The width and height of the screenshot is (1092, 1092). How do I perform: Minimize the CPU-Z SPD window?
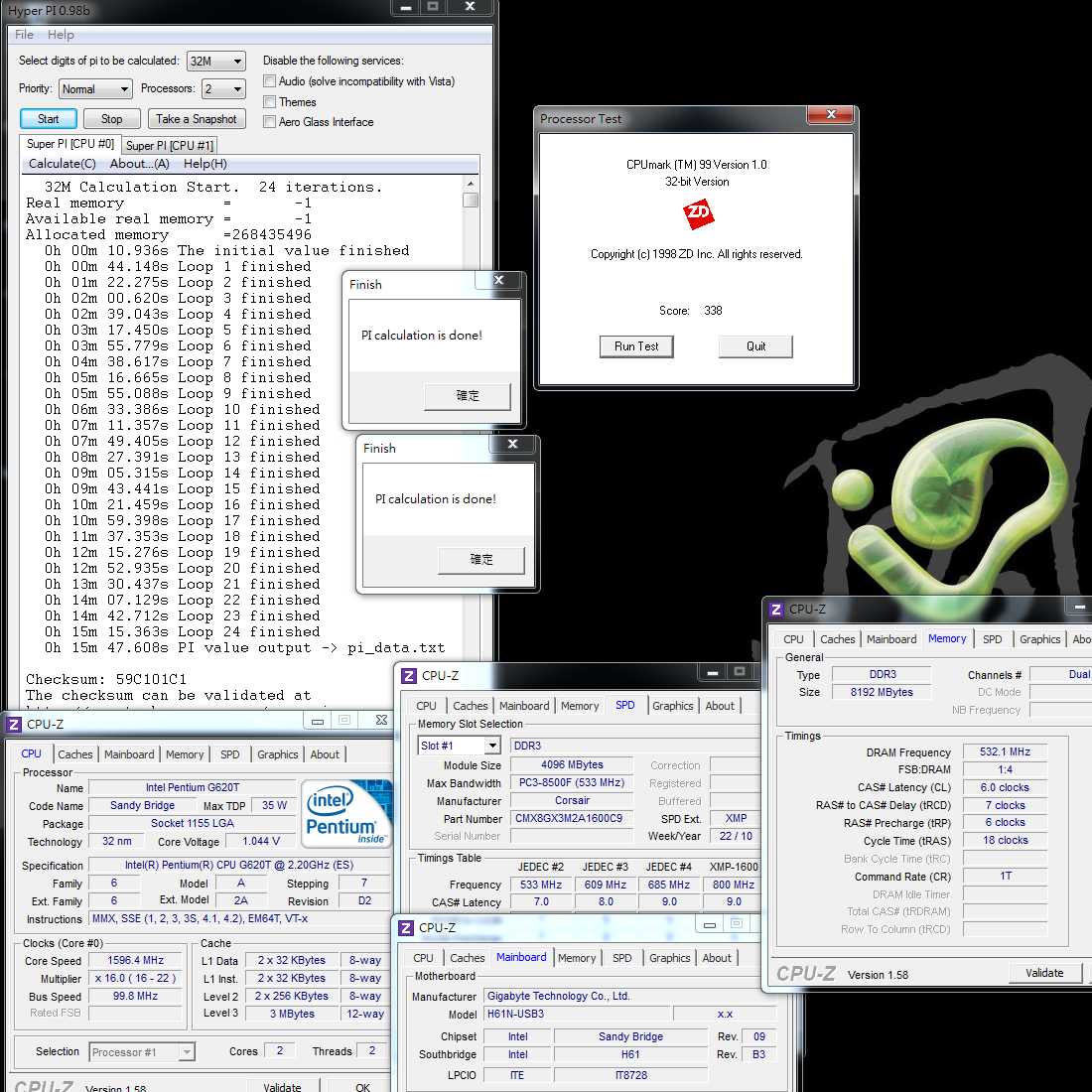pos(712,672)
